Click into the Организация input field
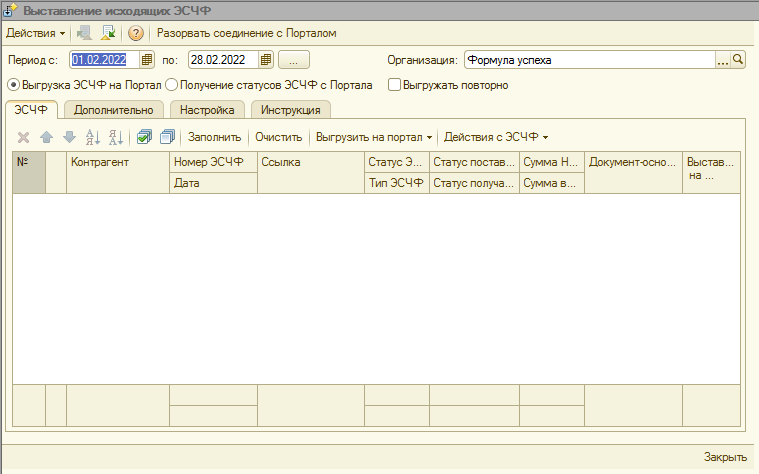Image resolution: width=759 pixels, height=474 pixels. pyautogui.click(x=588, y=59)
